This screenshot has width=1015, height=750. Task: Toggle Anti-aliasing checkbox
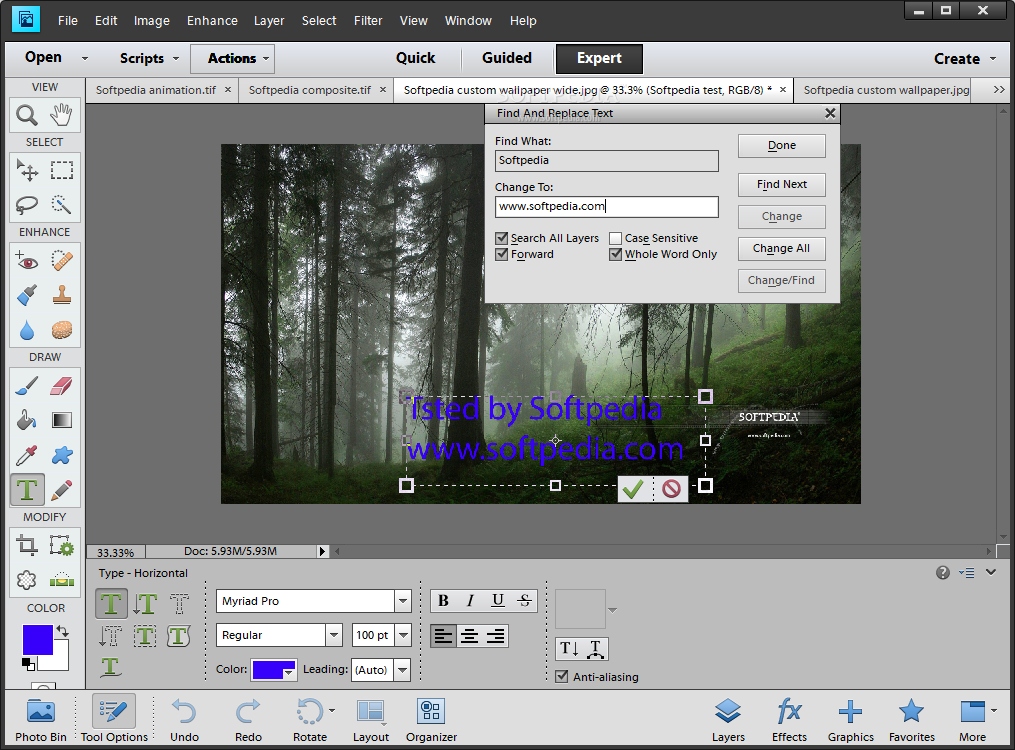562,677
